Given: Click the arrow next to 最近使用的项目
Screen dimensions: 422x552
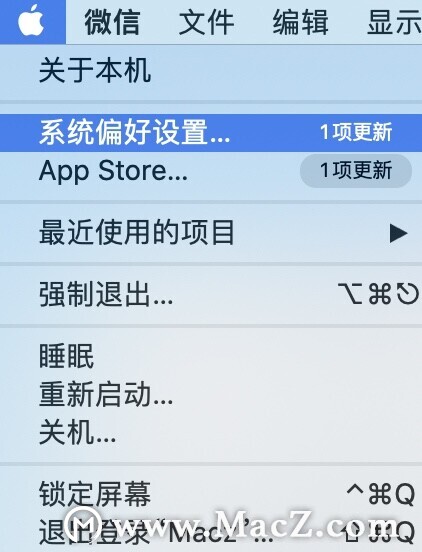Looking at the screenshot, I should (x=398, y=233).
